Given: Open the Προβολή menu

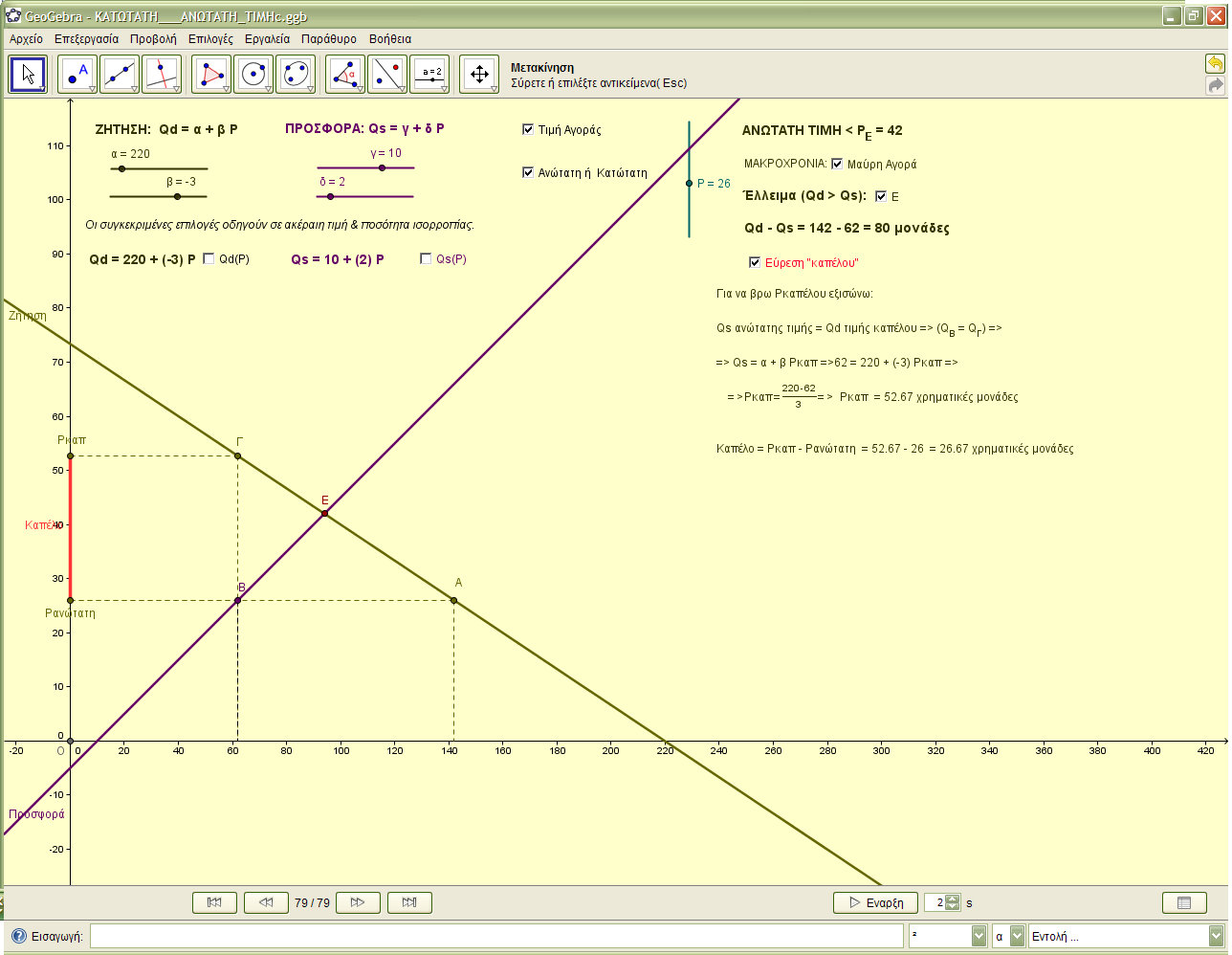Looking at the screenshot, I should point(153,39).
